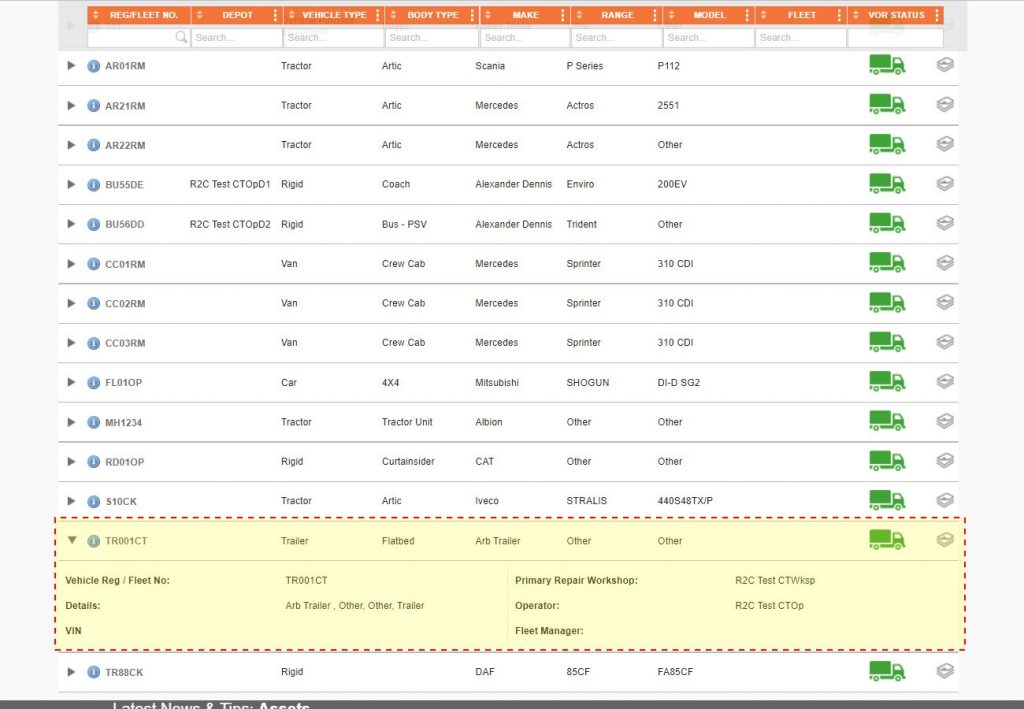Click the green truck icon on the RD01OP row
This screenshot has height=709, width=1024.
click(886, 461)
